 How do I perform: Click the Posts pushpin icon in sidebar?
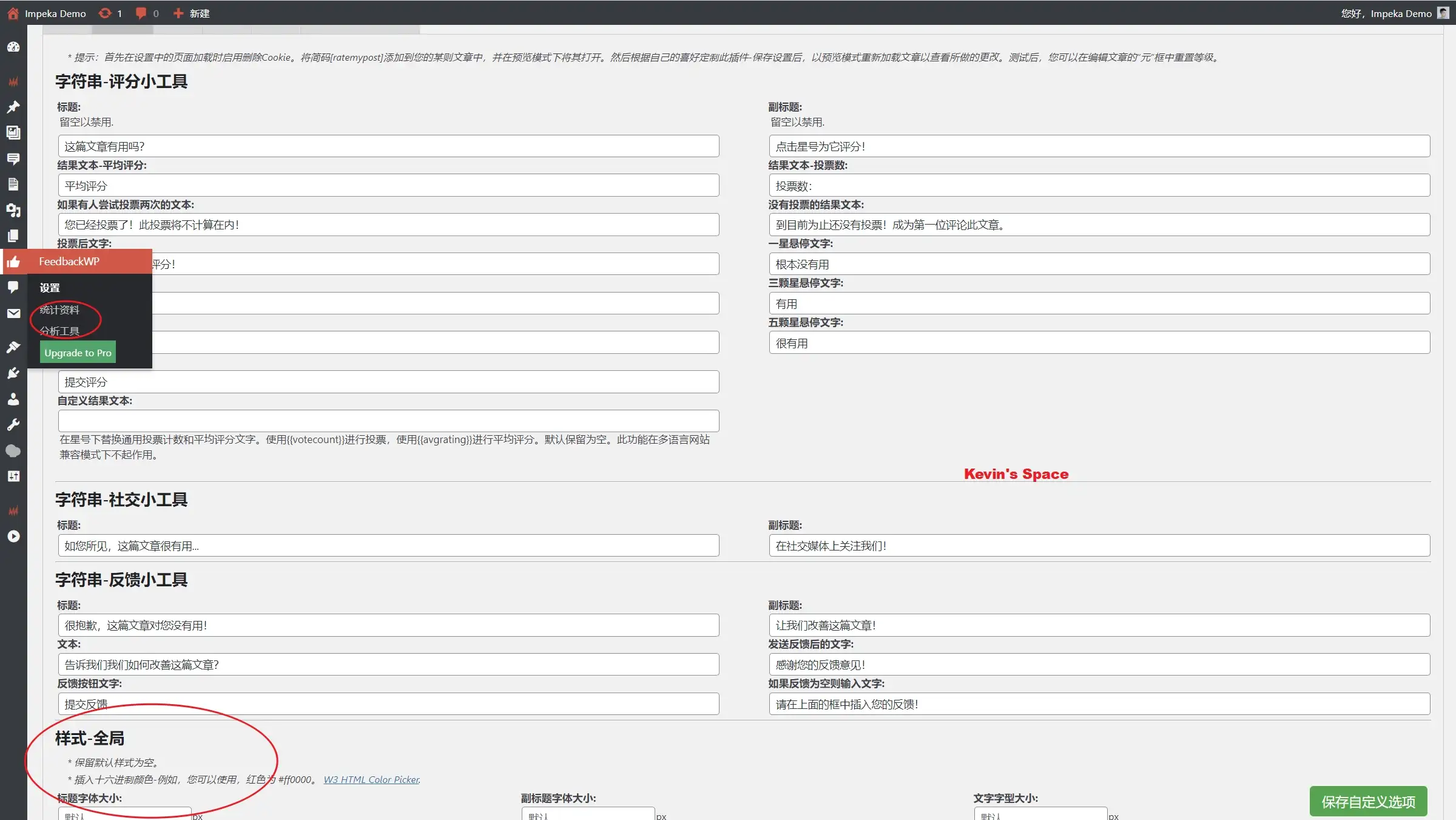tap(13, 107)
